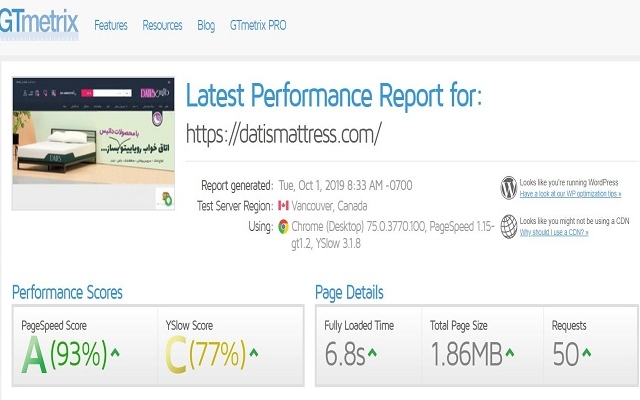This screenshot has height=400, width=640.
Task: Click the Chrome browser icon
Action: (x=283, y=226)
